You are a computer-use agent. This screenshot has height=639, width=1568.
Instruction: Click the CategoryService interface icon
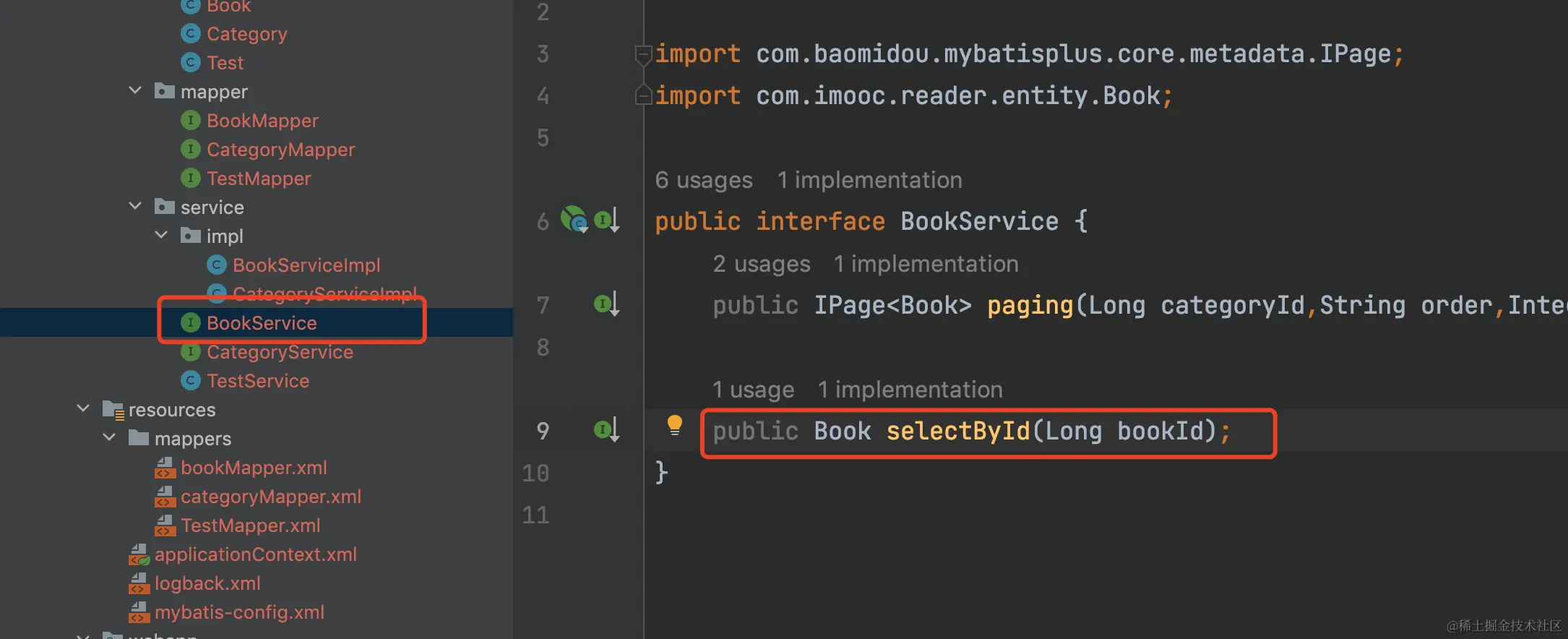(x=190, y=351)
